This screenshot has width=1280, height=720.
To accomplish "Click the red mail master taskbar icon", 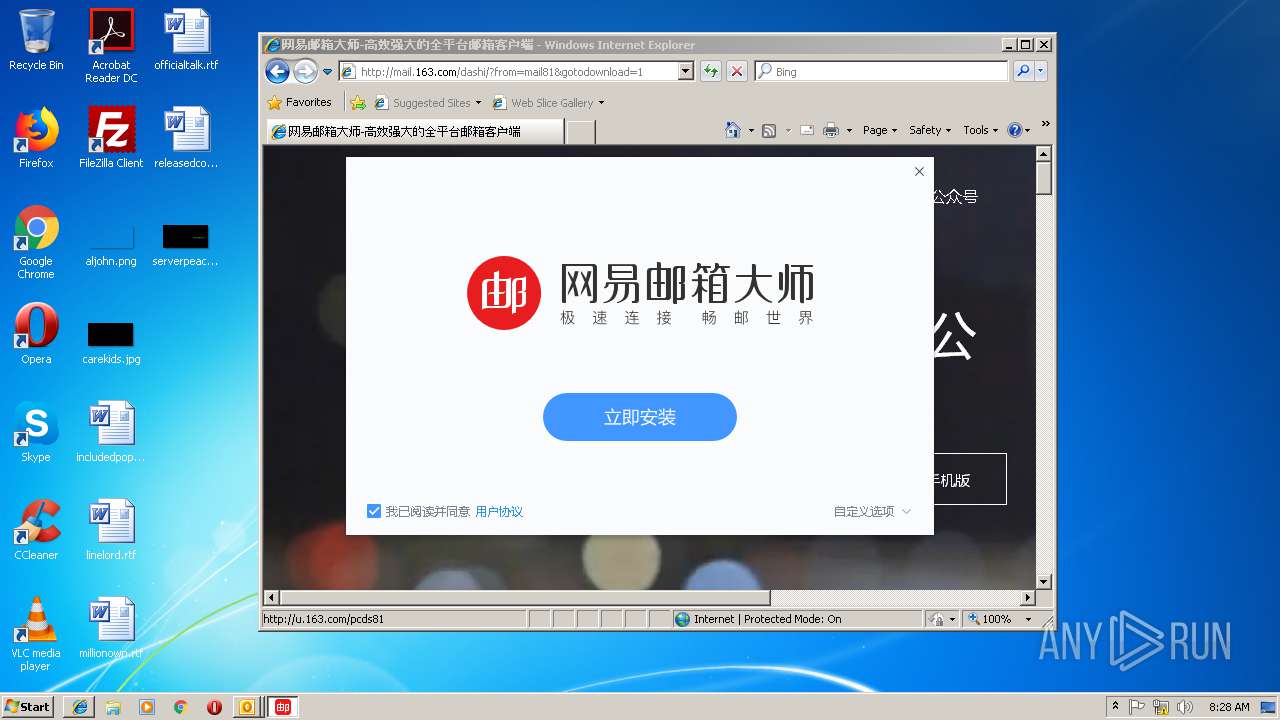I will (x=283, y=706).
